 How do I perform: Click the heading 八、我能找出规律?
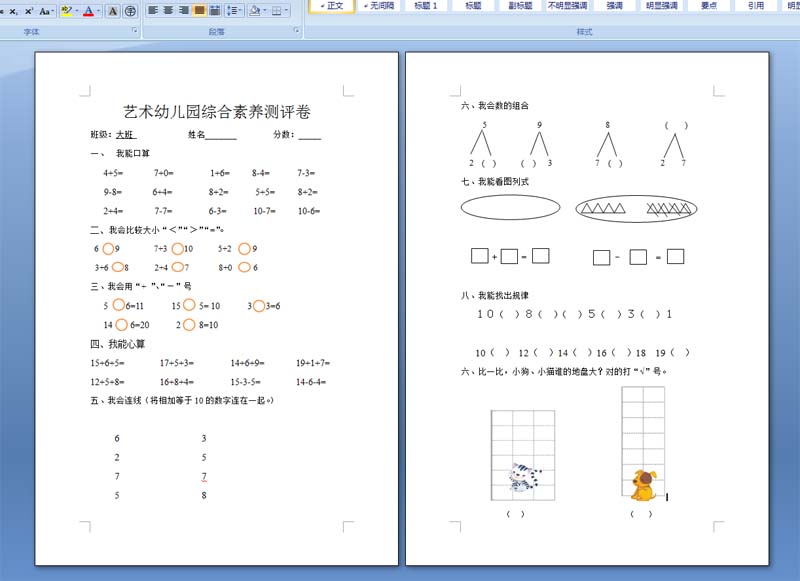pos(495,295)
